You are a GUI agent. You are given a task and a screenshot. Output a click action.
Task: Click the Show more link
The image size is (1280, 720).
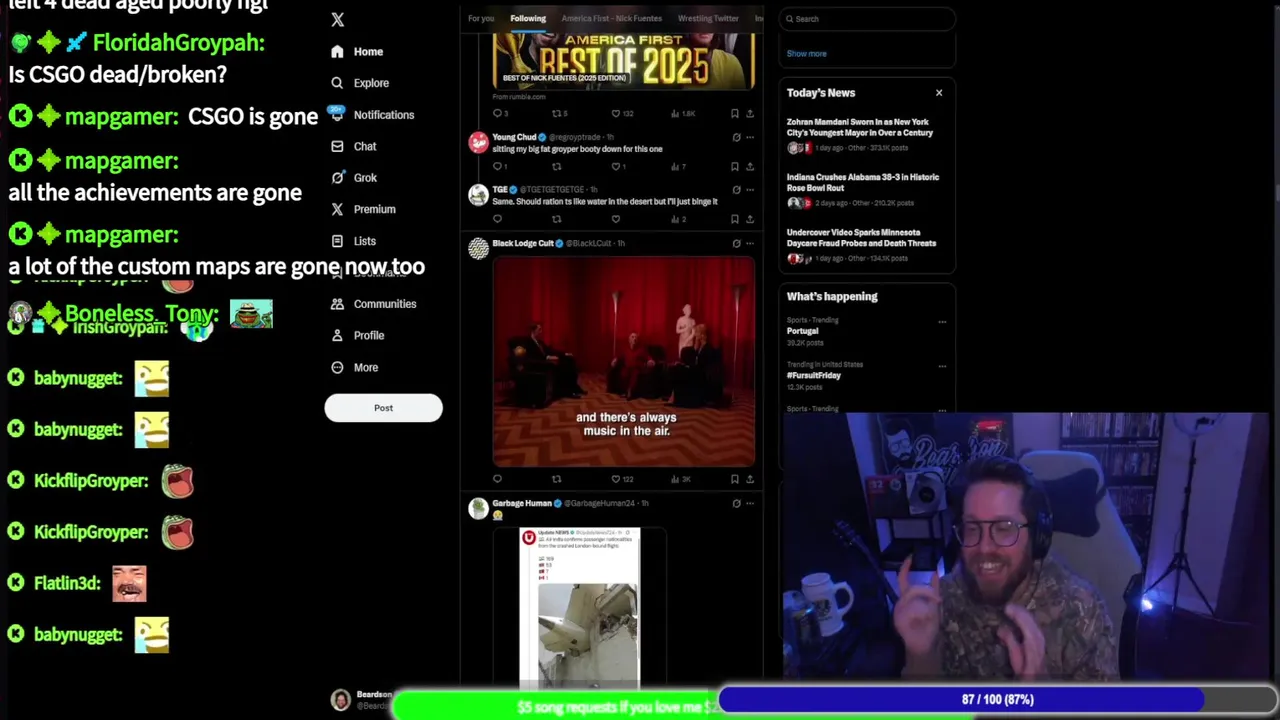point(806,54)
